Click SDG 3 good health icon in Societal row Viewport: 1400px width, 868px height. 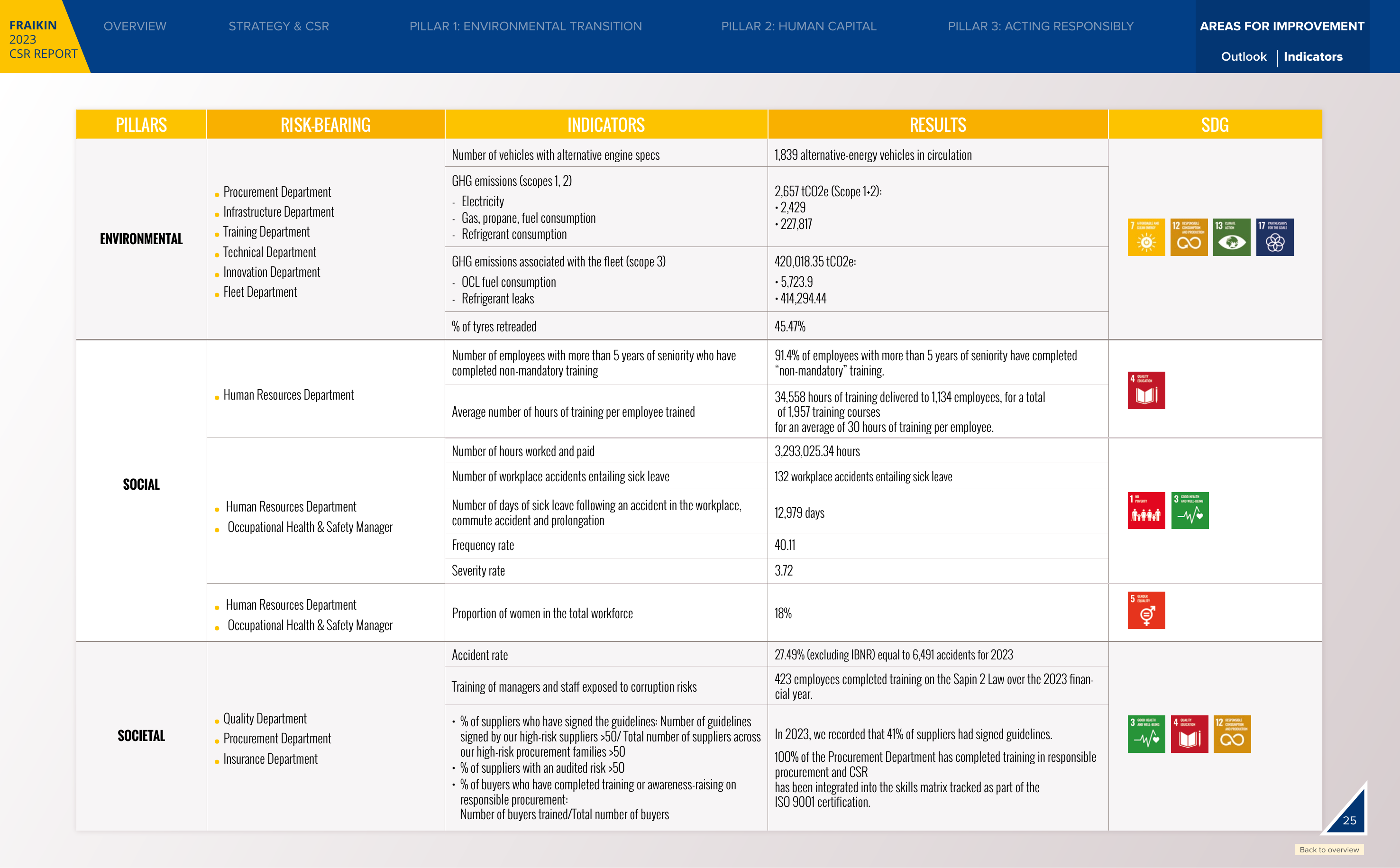pyautogui.click(x=1146, y=734)
